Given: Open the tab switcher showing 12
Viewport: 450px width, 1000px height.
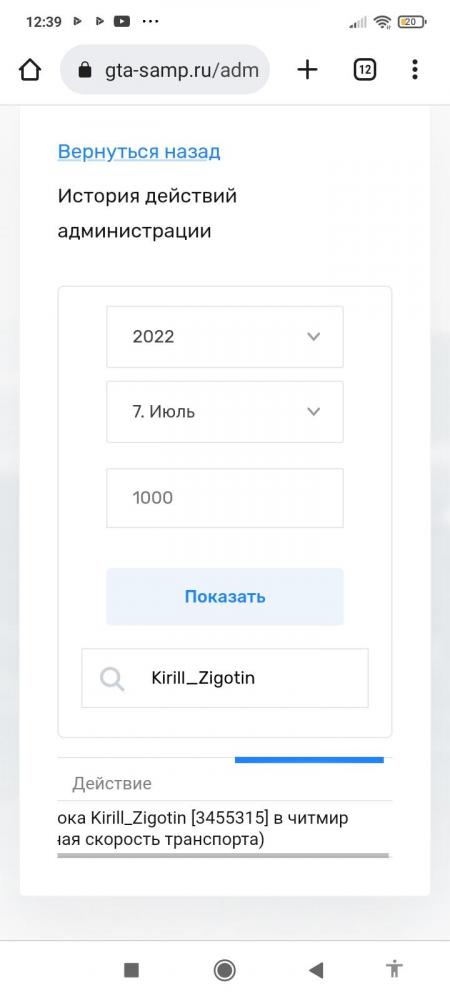Looking at the screenshot, I should coord(364,70).
